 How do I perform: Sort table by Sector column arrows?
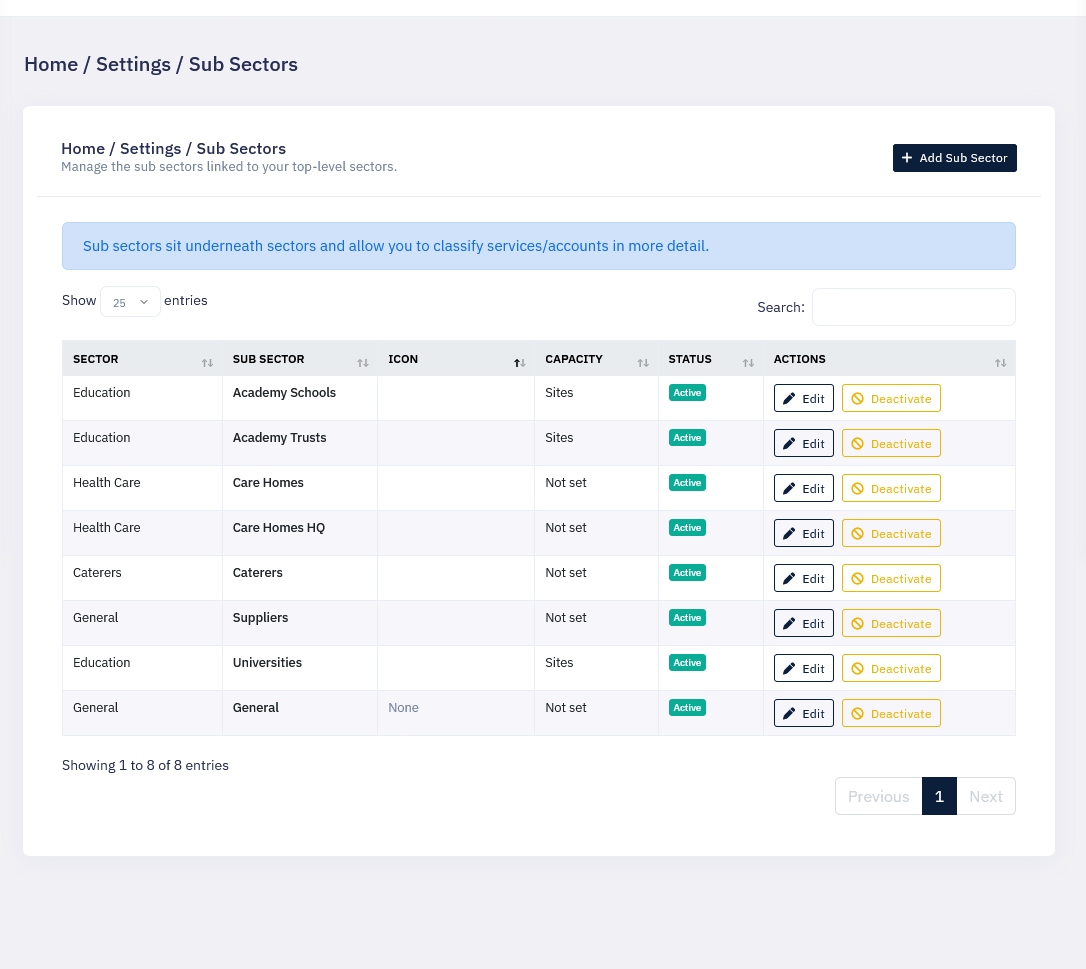pyautogui.click(x=207, y=363)
